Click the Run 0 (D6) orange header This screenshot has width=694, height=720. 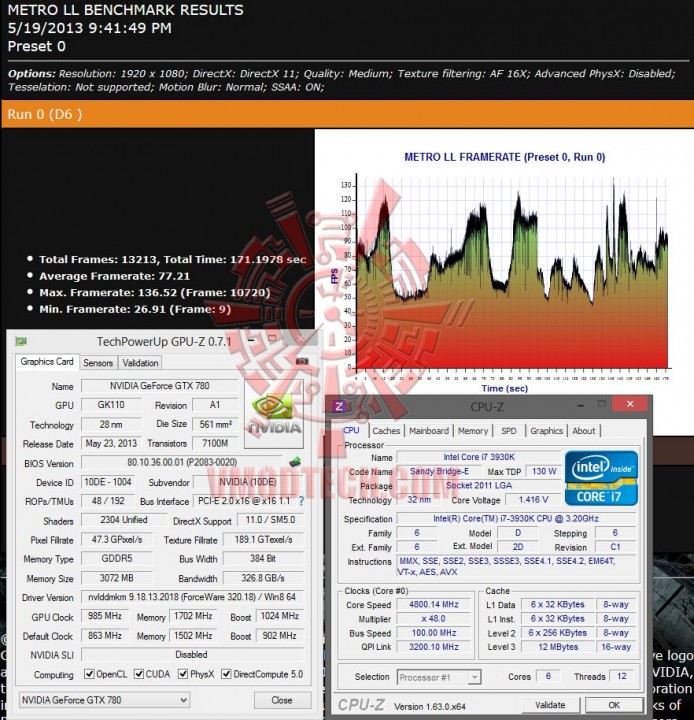pos(347,114)
